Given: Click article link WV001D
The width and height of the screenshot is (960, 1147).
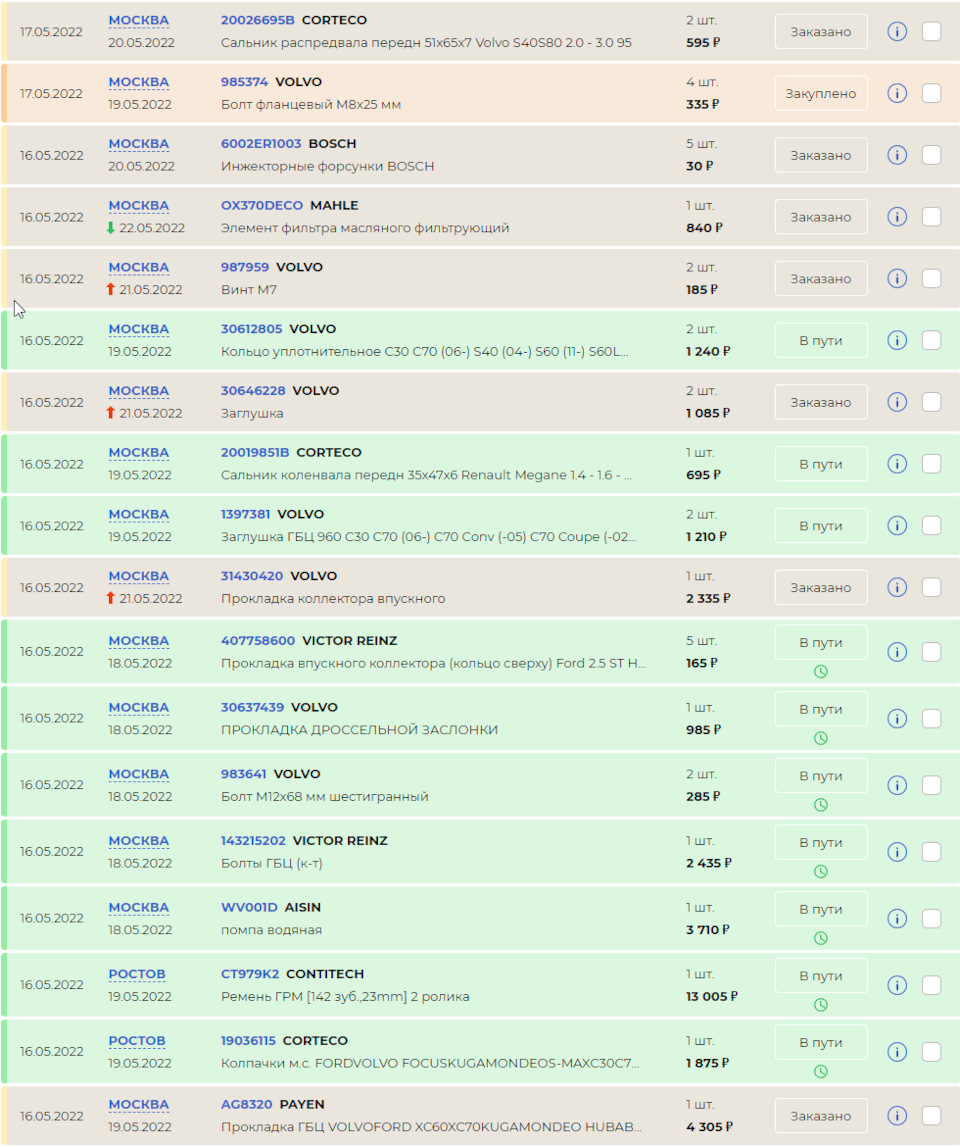Looking at the screenshot, I should coord(249,907).
